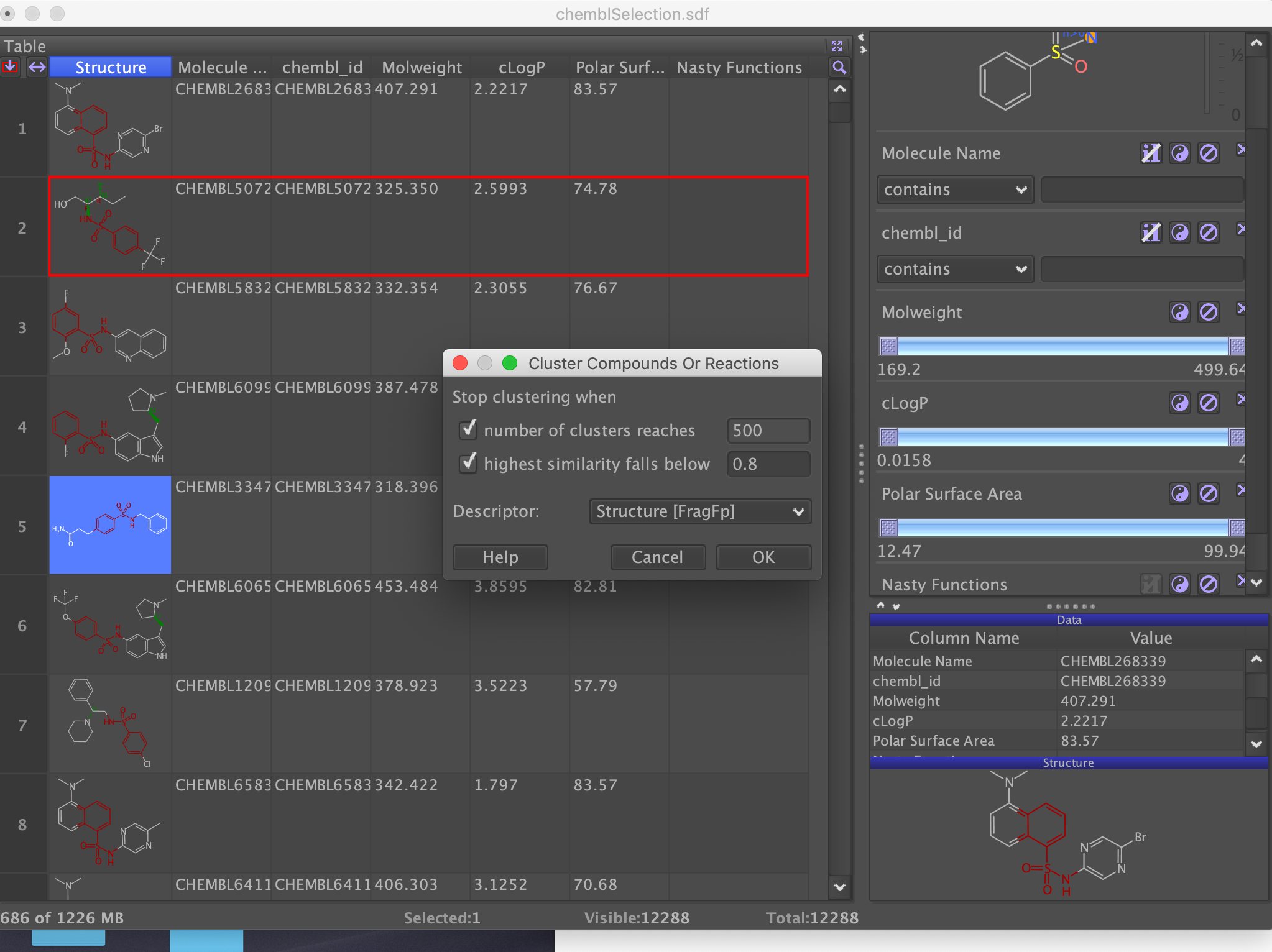This screenshot has height=952, width=1272.
Task: Click the up arrow on the filter/detail splitter
Action: tap(880, 605)
